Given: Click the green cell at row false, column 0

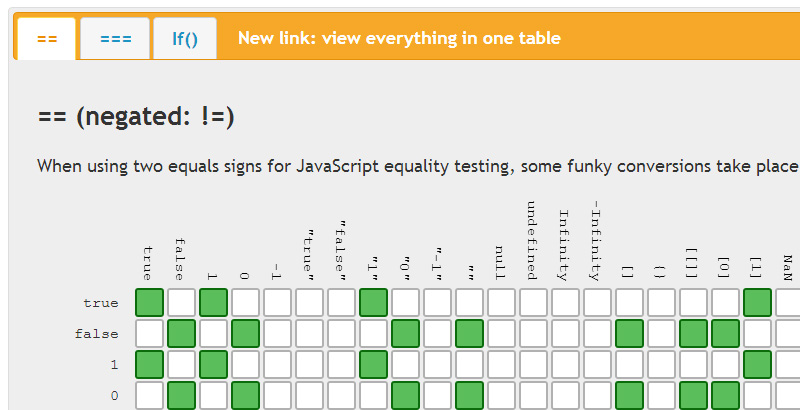Looking at the screenshot, I should pyautogui.click(x=246, y=335).
